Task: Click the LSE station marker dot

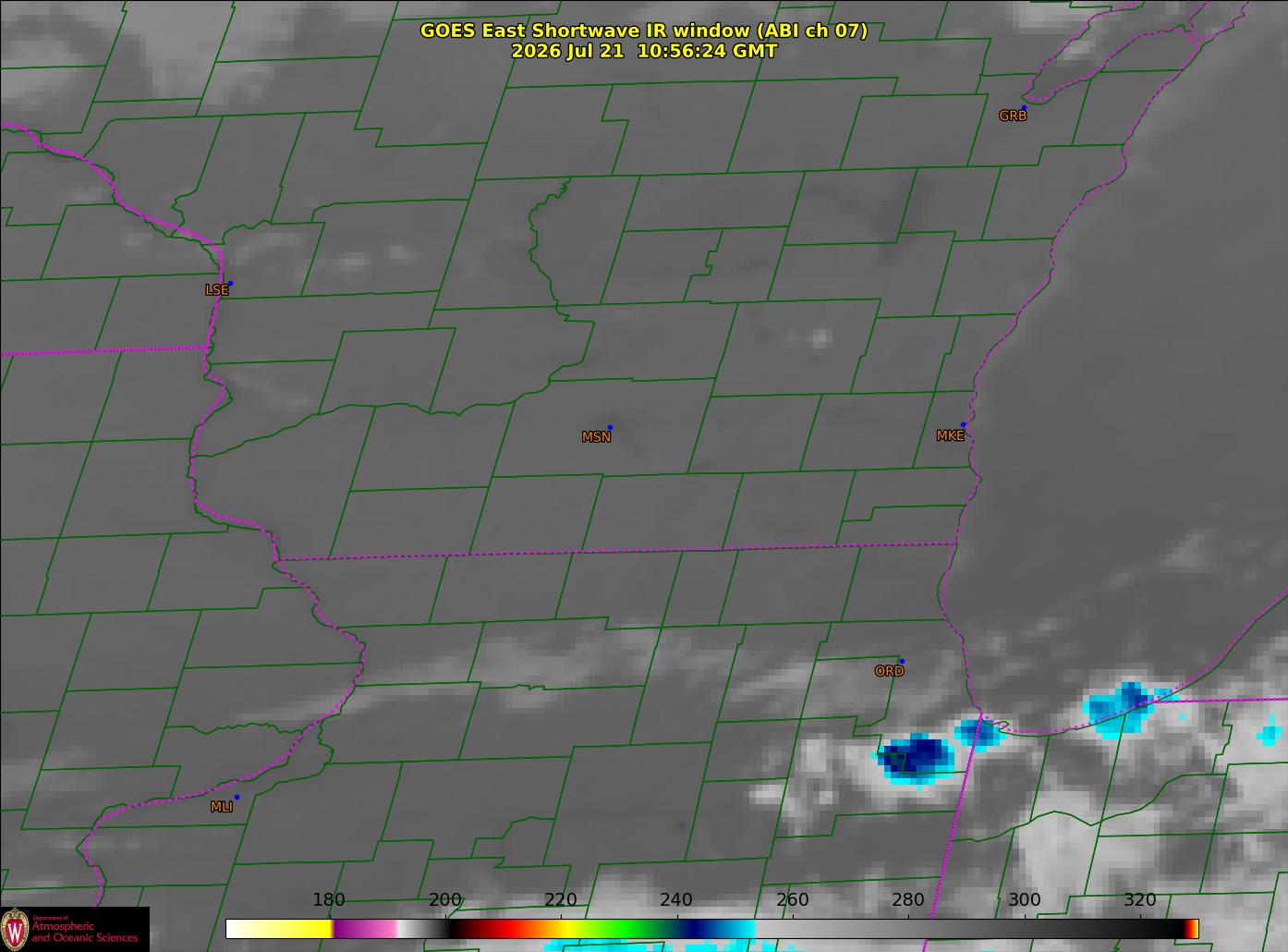Action: click(230, 283)
